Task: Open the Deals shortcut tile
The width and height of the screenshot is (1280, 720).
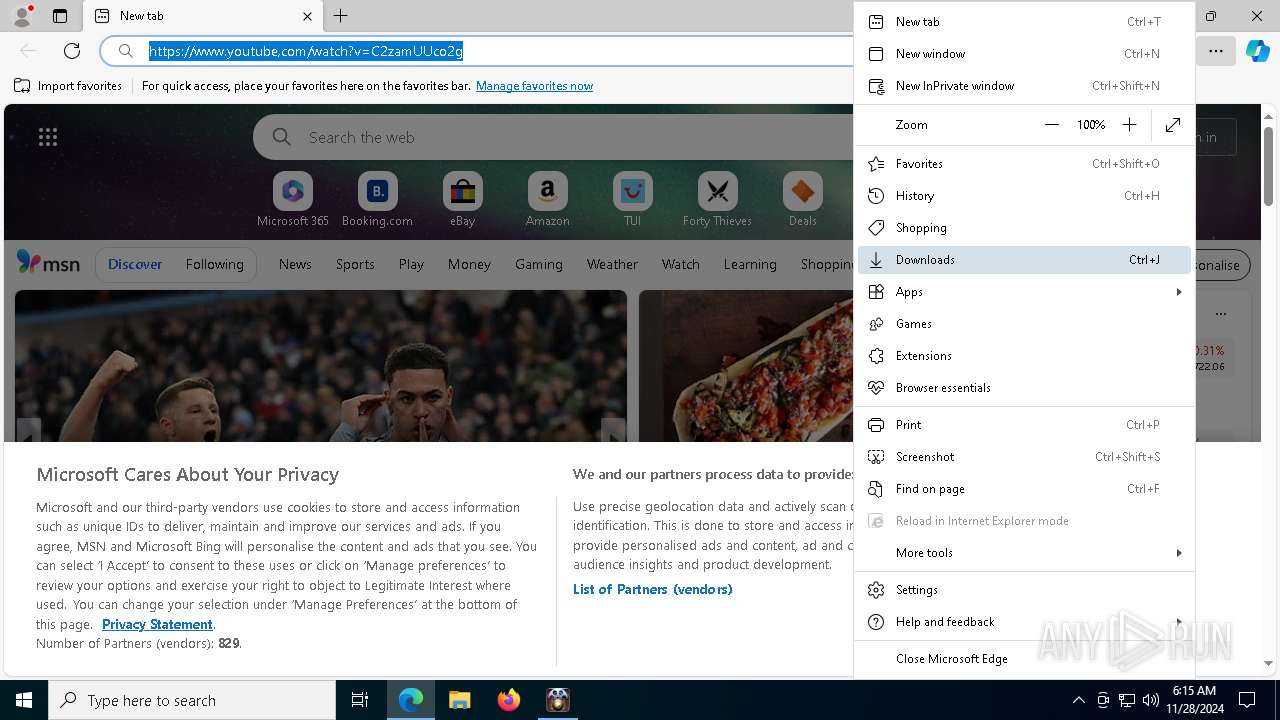Action: point(803,200)
